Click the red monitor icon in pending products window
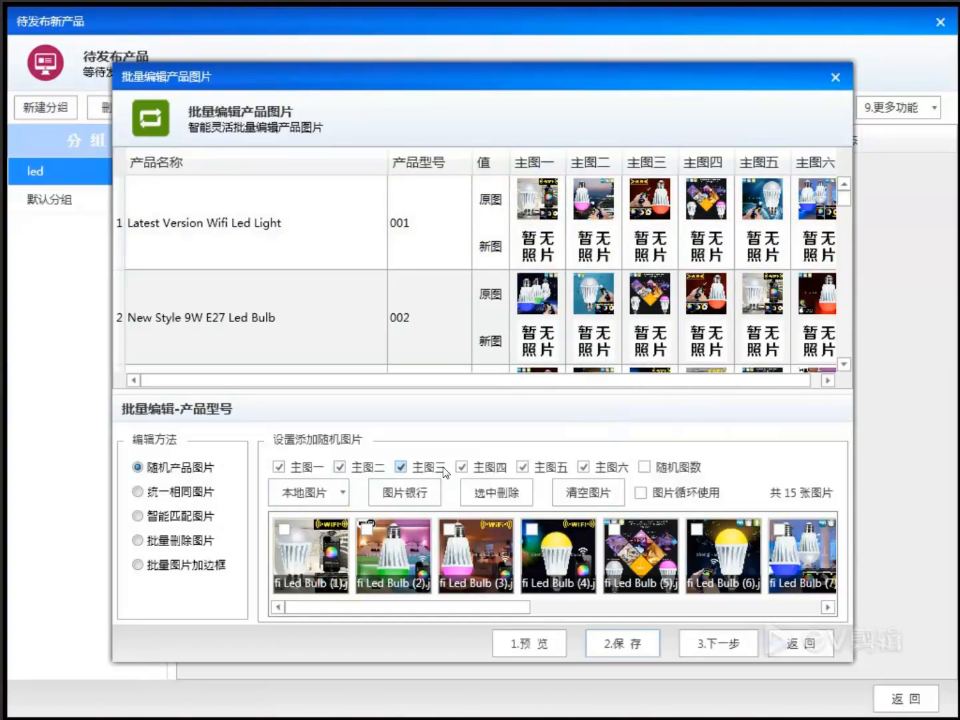Image resolution: width=960 pixels, height=720 pixels. point(45,62)
